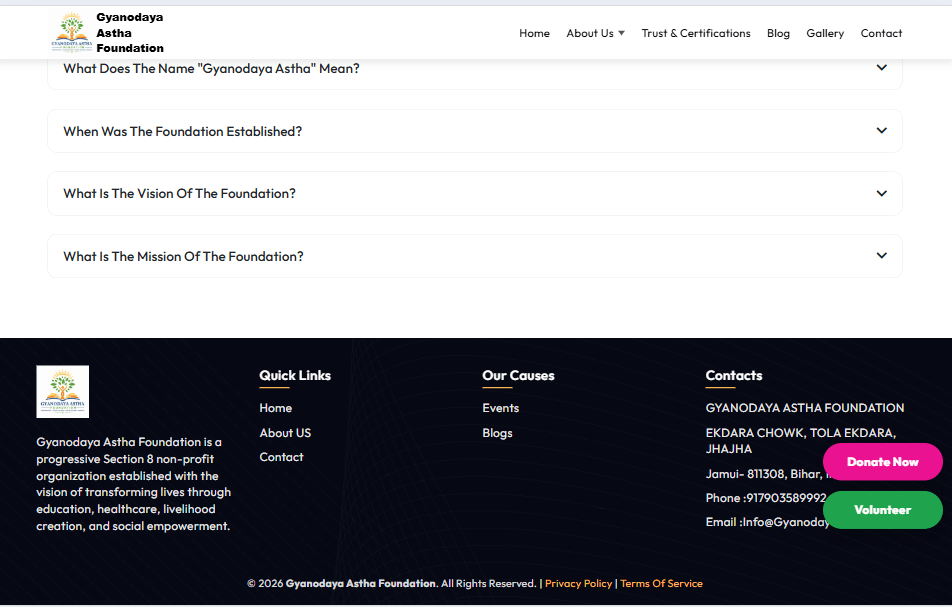Click the green Volunteer button

[x=883, y=510]
